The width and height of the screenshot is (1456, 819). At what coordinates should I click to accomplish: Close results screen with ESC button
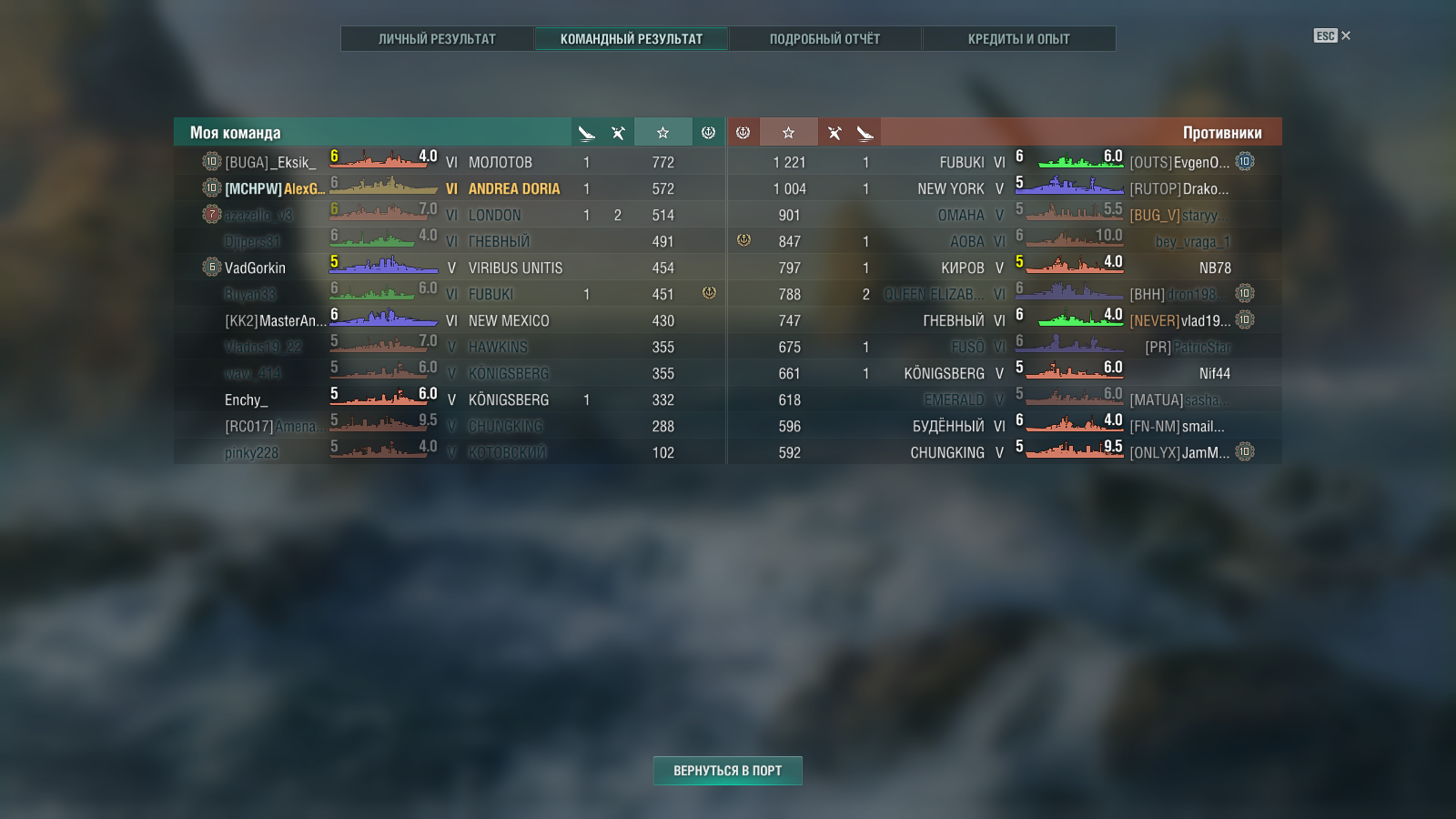pyautogui.click(x=1332, y=35)
